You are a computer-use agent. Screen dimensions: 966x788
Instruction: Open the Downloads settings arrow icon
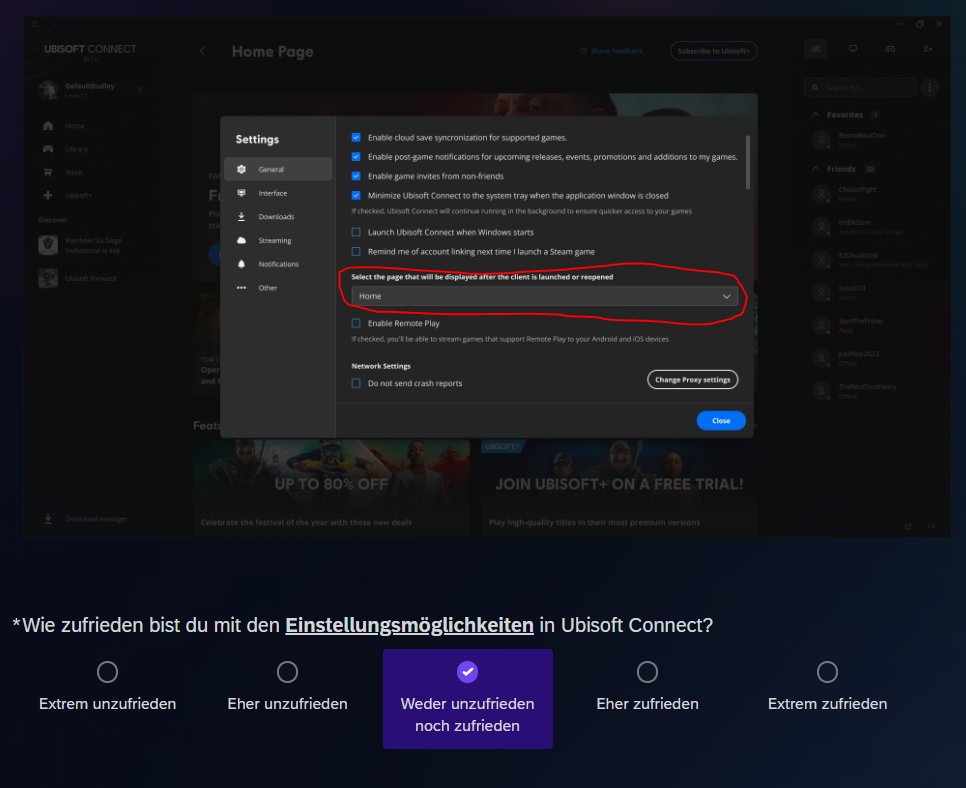242,216
